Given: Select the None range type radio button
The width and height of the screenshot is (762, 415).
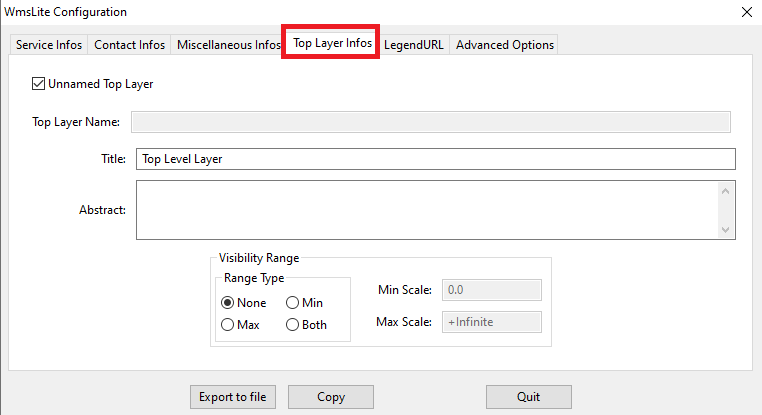Looking at the screenshot, I should coord(227,303).
